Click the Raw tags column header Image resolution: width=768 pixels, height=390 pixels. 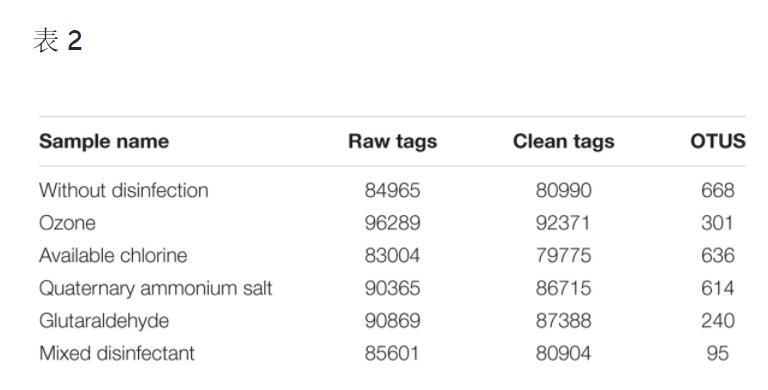click(x=392, y=142)
